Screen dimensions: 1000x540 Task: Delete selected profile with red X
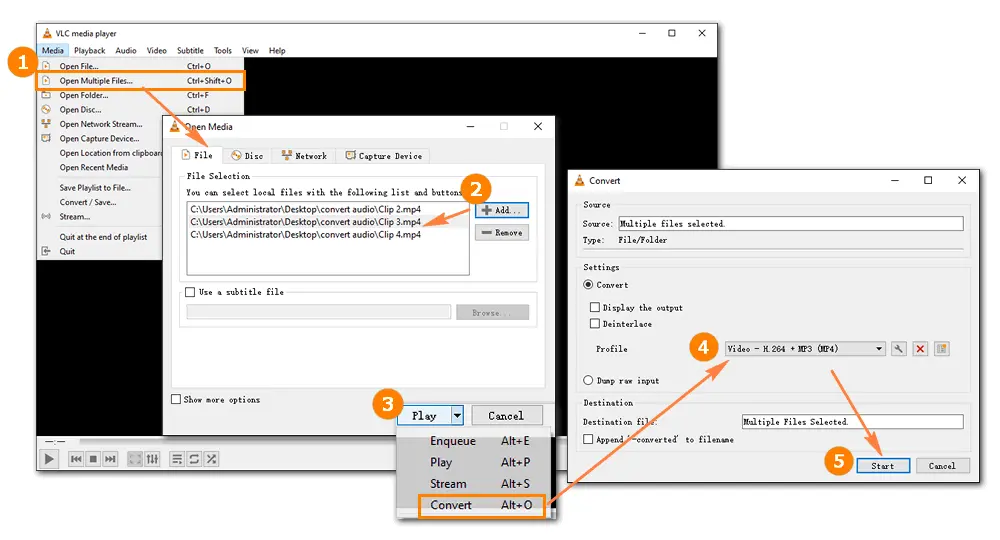click(920, 349)
